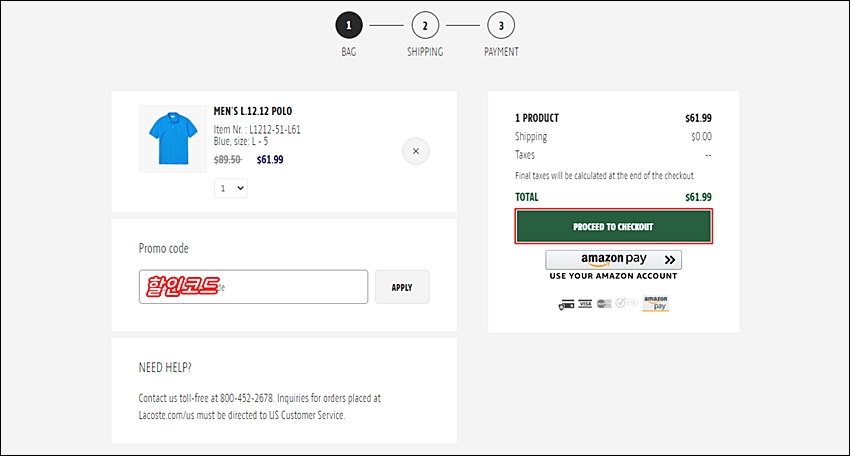Select the item number L1212-51-L61 text
The height and width of the screenshot is (456, 850).
[275, 130]
